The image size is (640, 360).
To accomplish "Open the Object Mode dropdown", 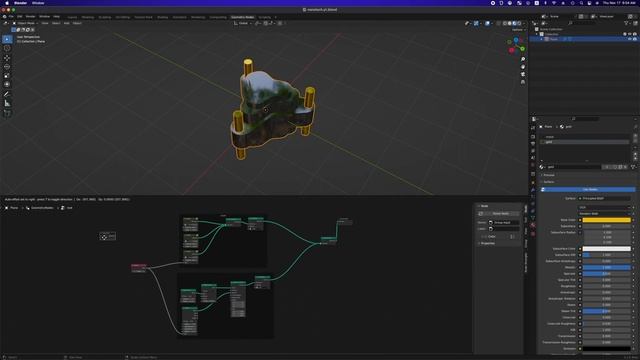I will [x=25, y=23].
